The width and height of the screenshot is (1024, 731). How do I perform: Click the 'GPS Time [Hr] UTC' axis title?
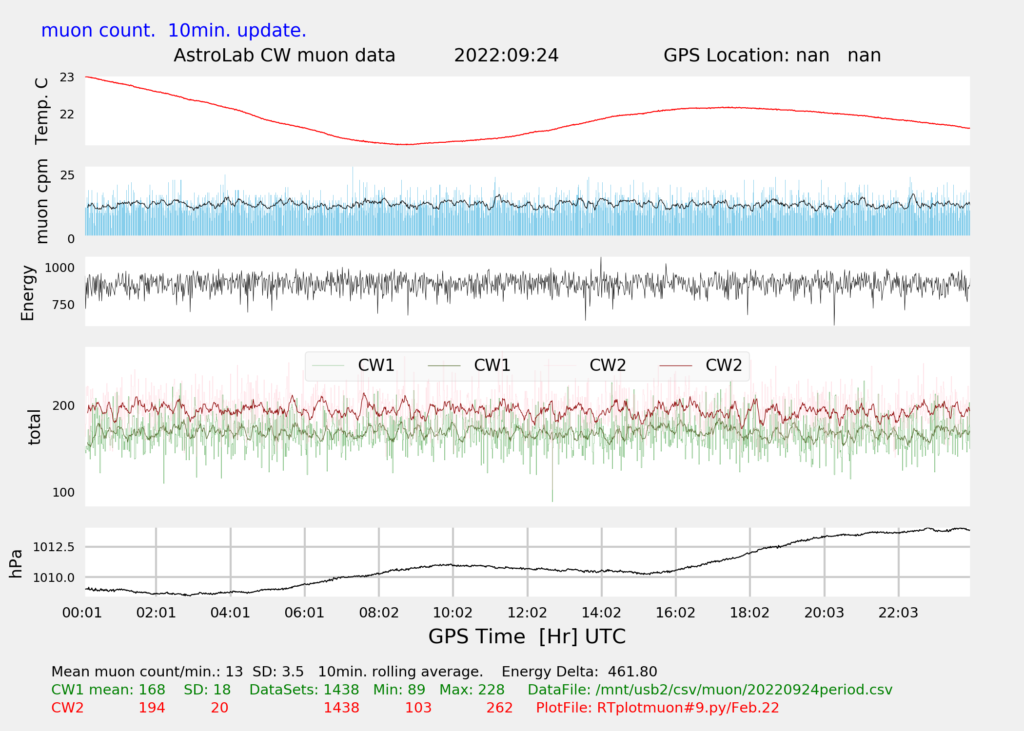pyautogui.click(x=527, y=636)
